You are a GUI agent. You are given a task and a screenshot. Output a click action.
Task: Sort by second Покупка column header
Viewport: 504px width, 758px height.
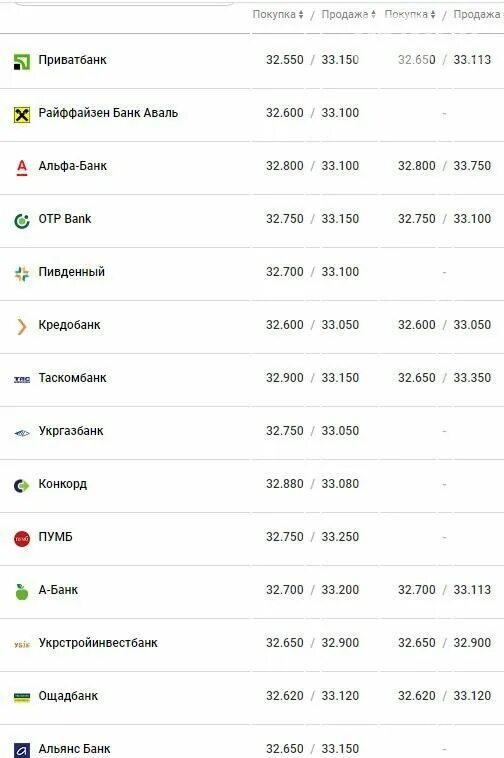[410, 15]
